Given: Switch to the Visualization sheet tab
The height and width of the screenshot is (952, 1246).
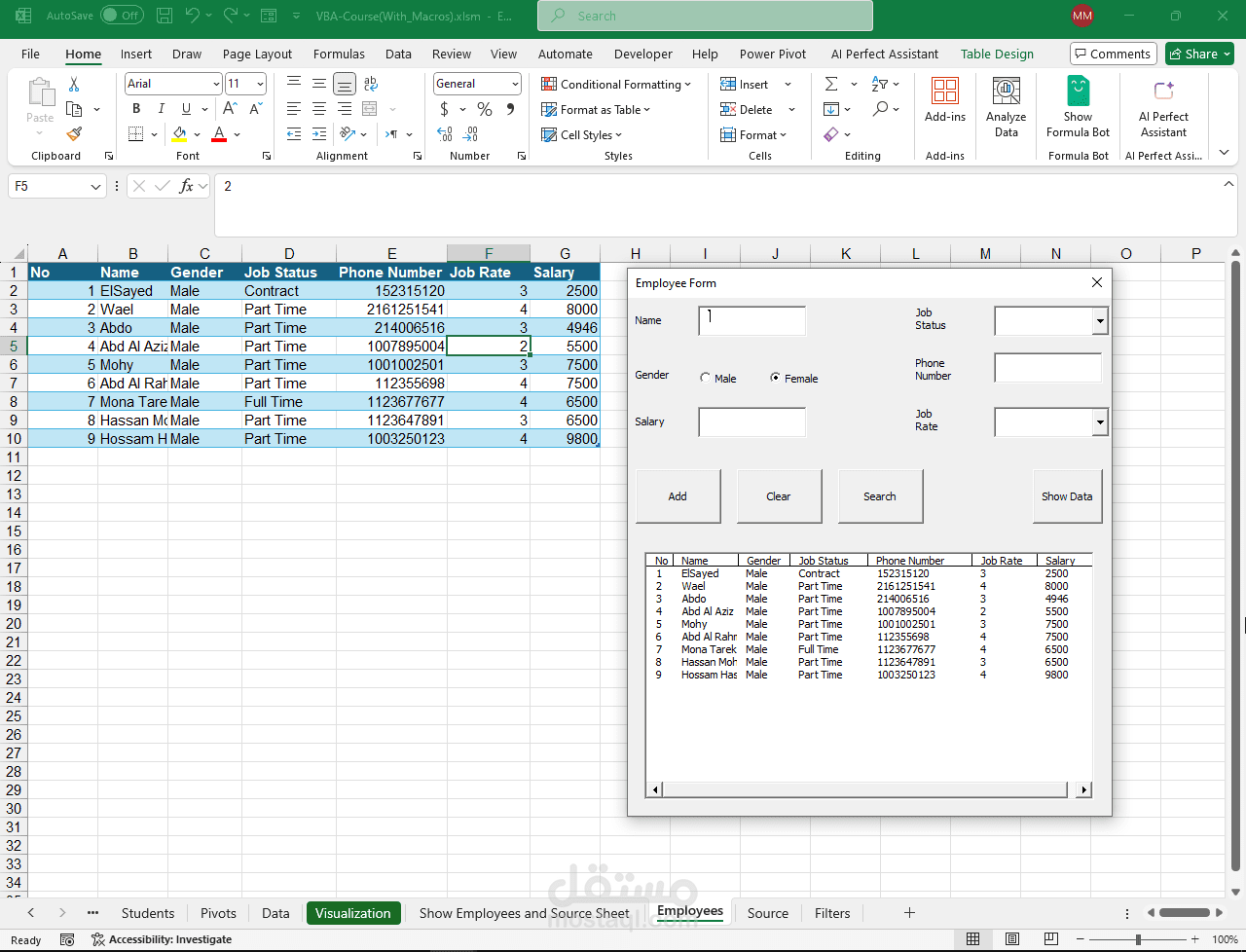Looking at the screenshot, I should click(353, 913).
